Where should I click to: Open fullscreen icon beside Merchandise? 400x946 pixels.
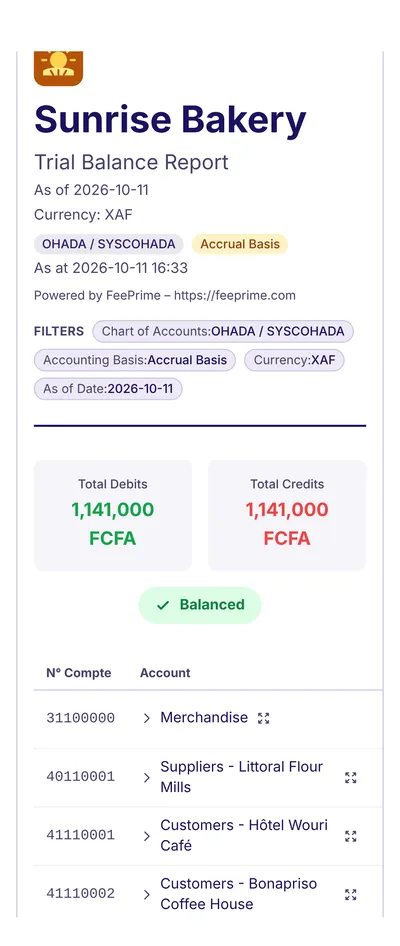[x=264, y=718]
